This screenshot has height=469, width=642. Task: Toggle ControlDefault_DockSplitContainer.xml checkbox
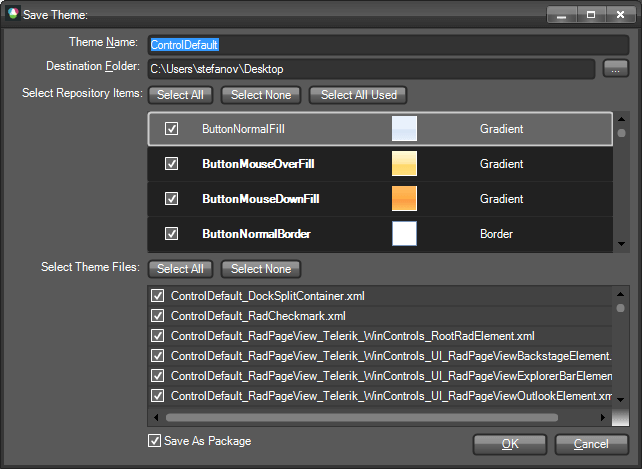[x=158, y=296]
